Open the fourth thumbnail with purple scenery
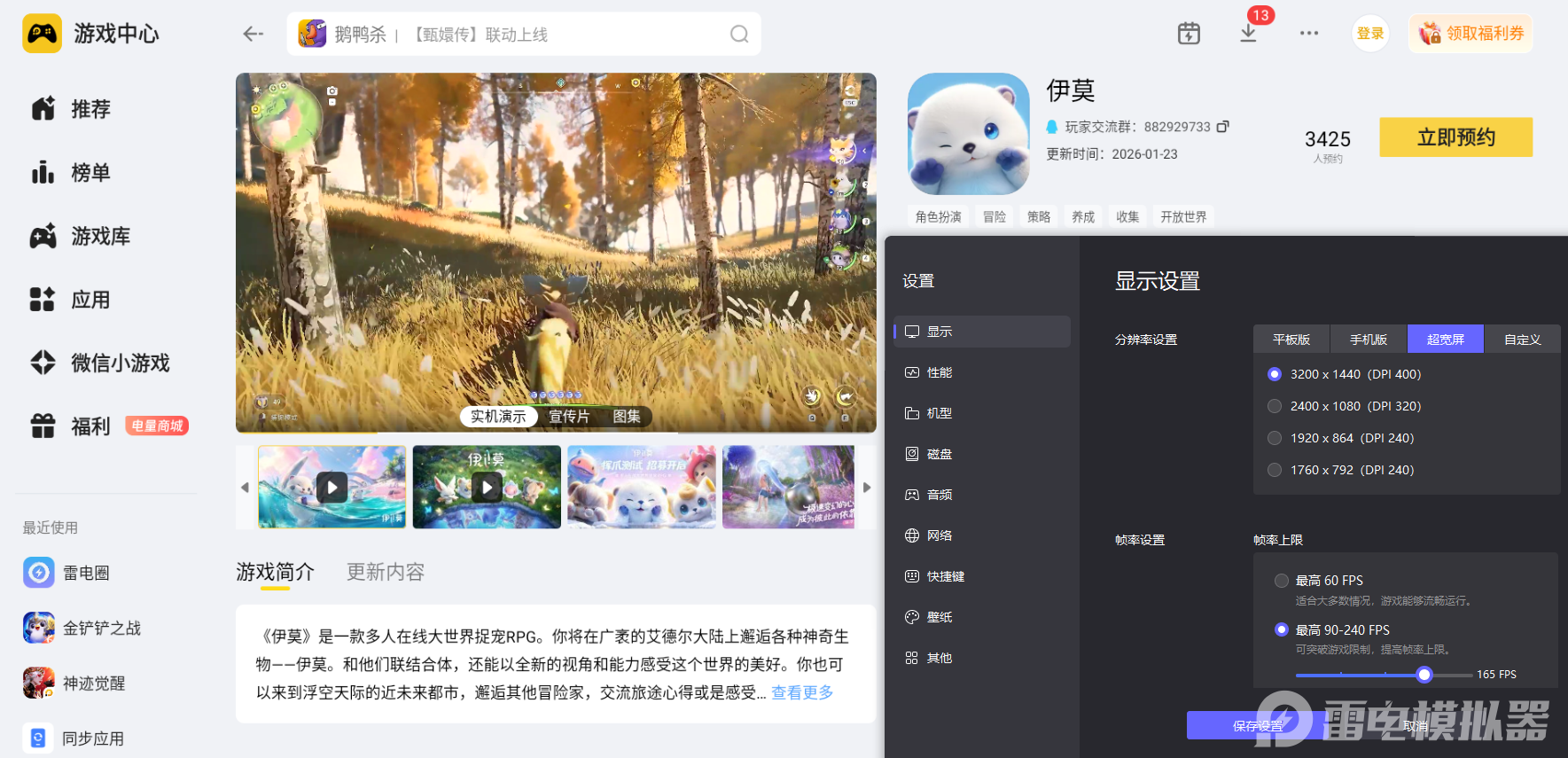Viewport: 1568px width, 758px height. (789, 487)
